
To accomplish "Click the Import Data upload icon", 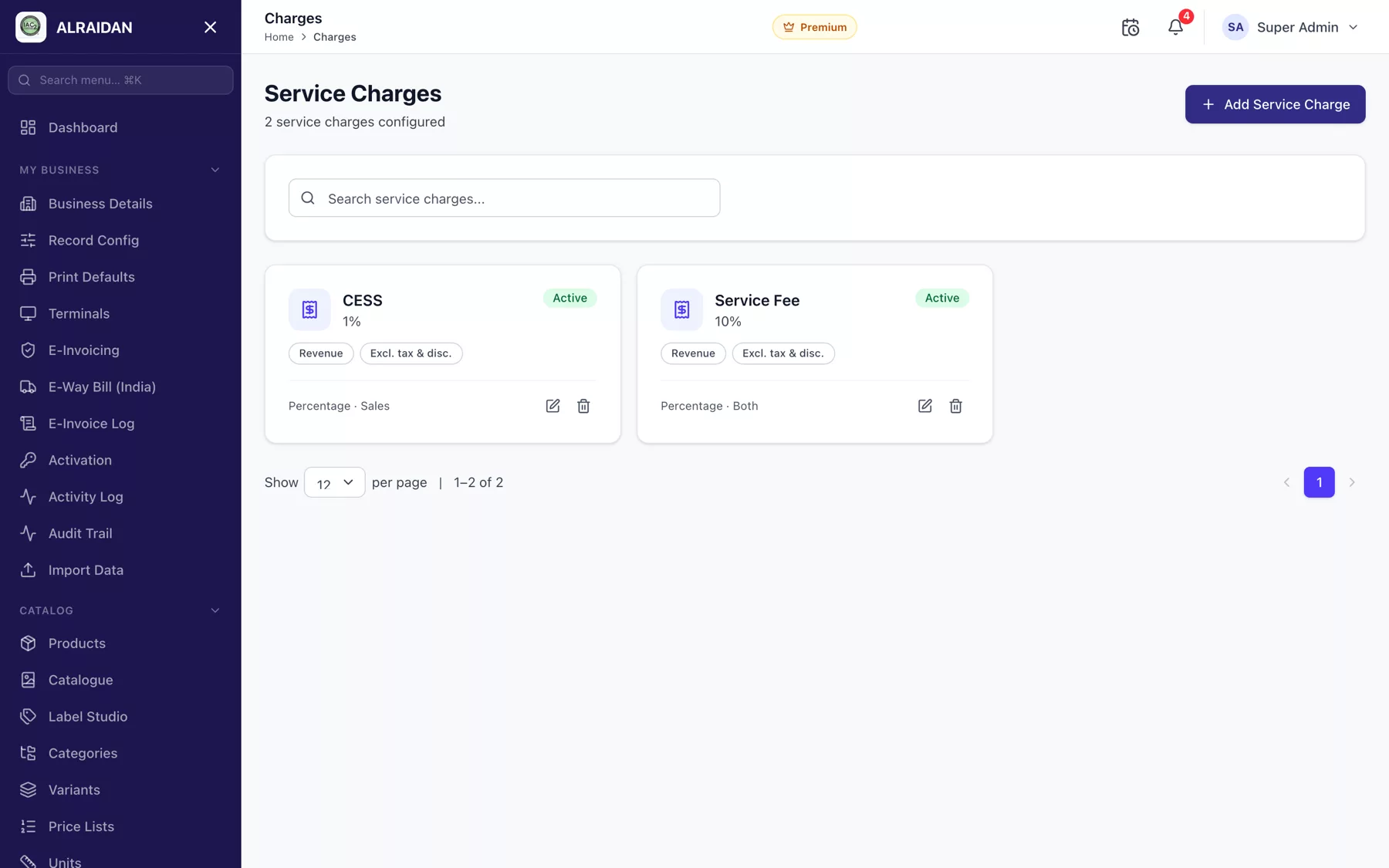I will pos(29,570).
